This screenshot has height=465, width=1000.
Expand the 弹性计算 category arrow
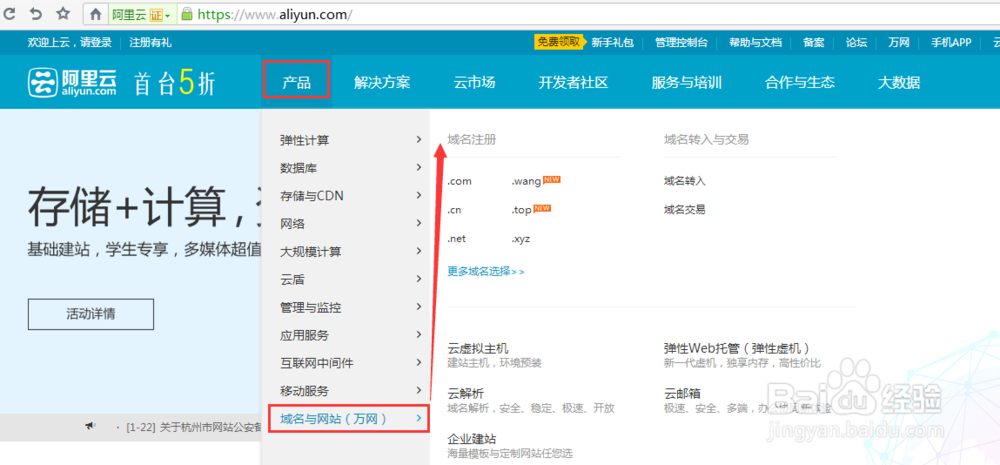pyautogui.click(x=418, y=139)
